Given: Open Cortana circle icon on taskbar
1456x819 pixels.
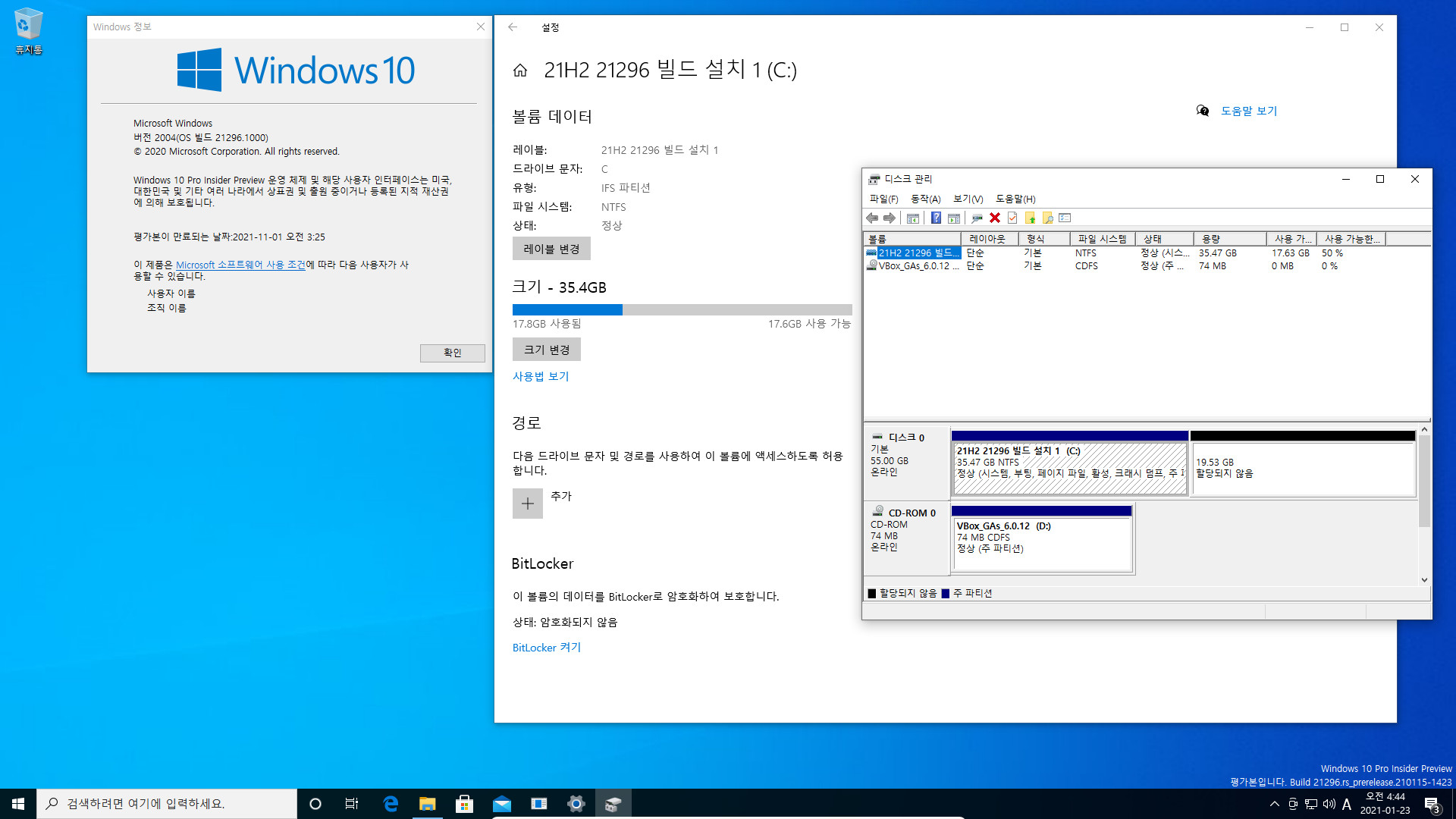Looking at the screenshot, I should click(x=315, y=804).
